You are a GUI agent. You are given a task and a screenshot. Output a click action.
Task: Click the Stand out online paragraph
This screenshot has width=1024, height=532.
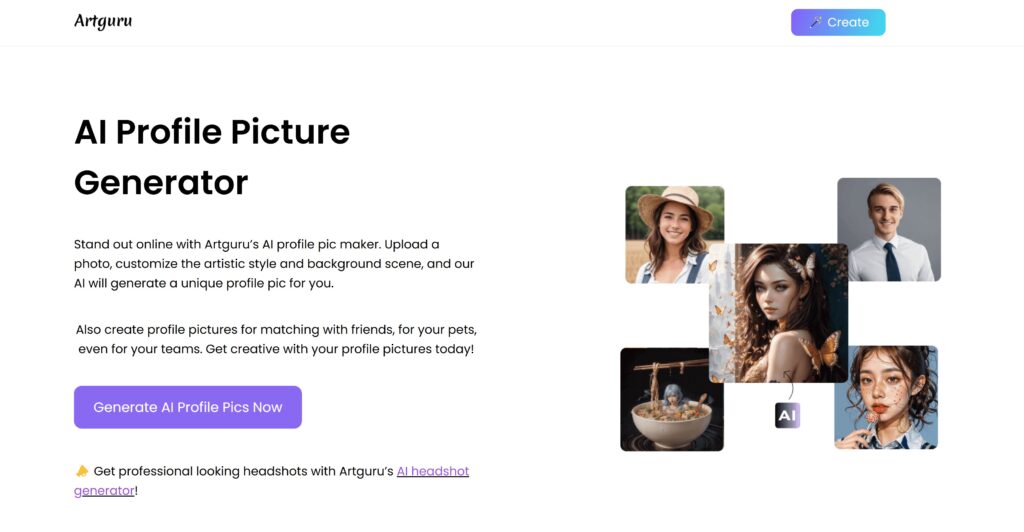274,264
